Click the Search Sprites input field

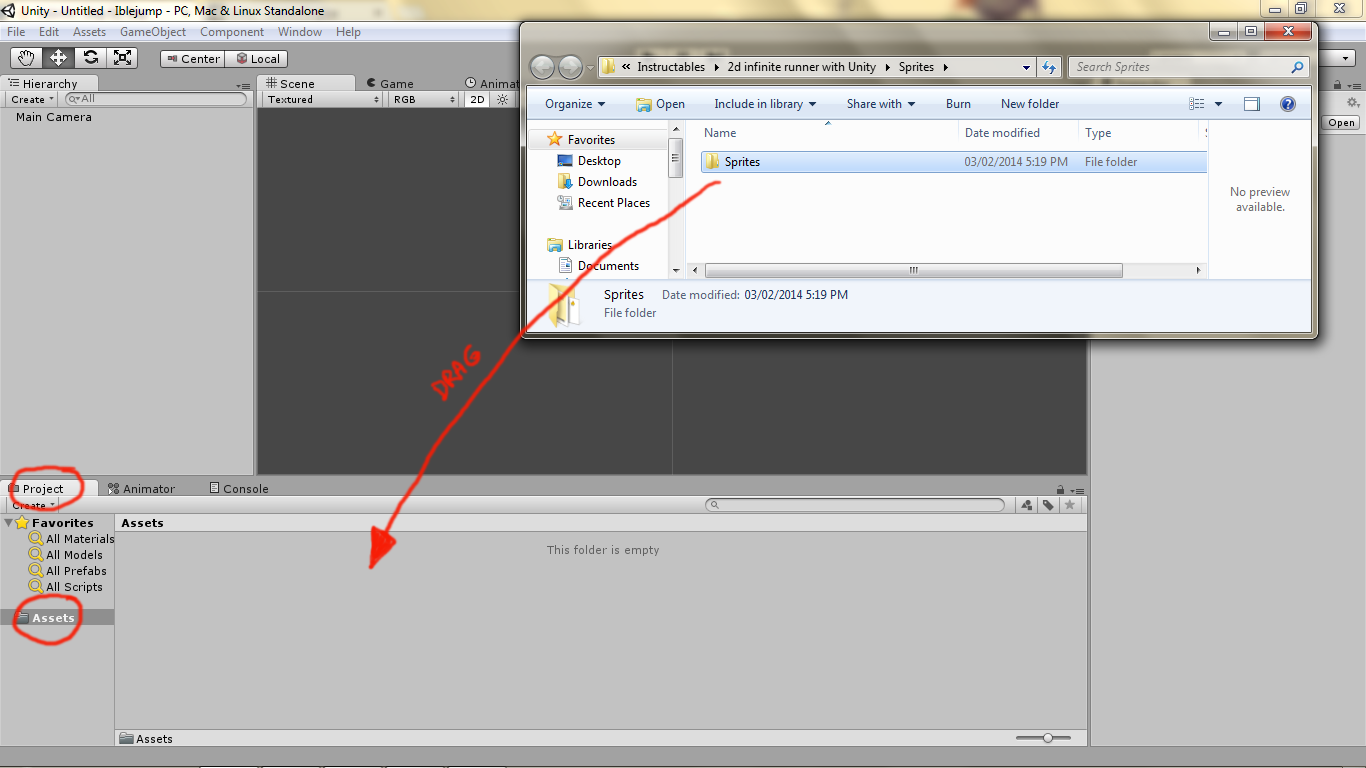(1180, 66)
